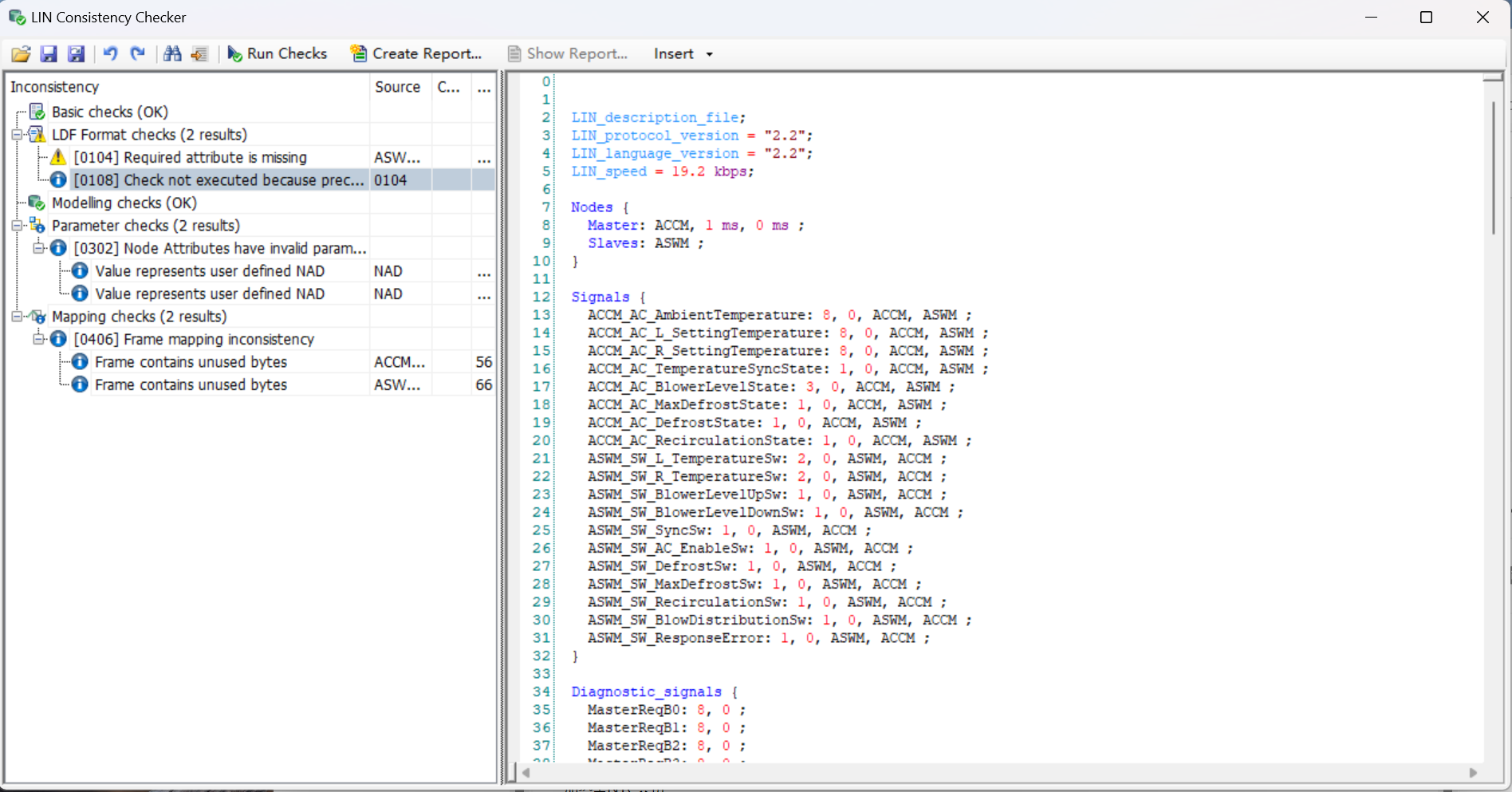Image resolution: width=1512 pixels, height=792 pixels.
Task: Undo the last edit
Action: [x=110, y=53]
